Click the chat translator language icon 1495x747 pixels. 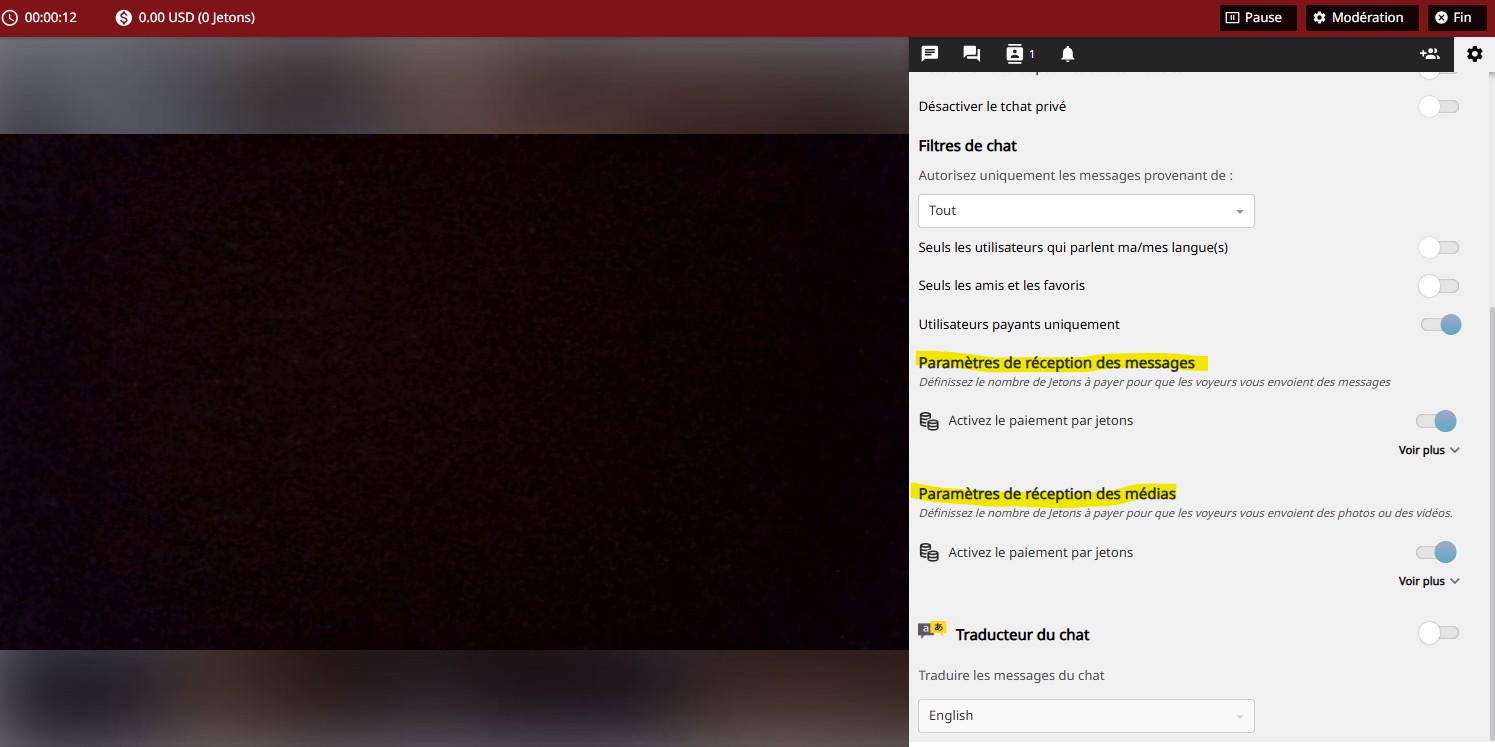pos(932,630)
